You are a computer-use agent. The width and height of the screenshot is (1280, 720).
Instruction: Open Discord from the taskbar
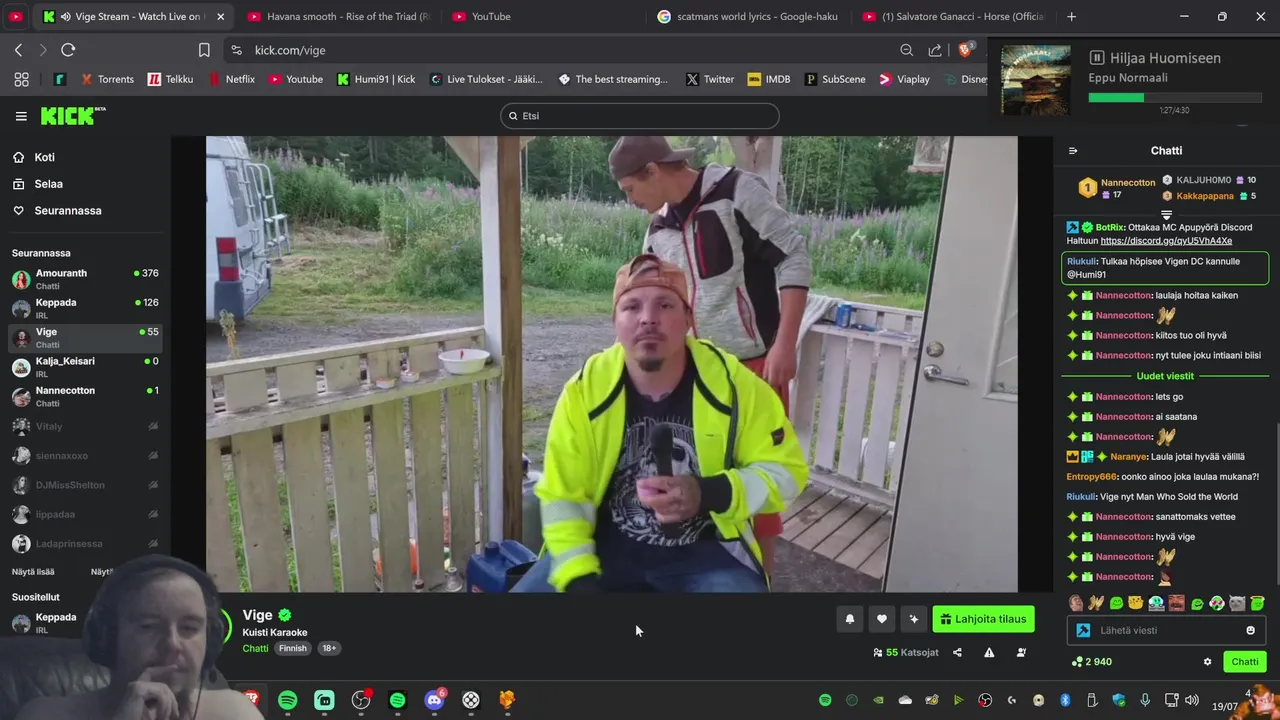(434, 700)
